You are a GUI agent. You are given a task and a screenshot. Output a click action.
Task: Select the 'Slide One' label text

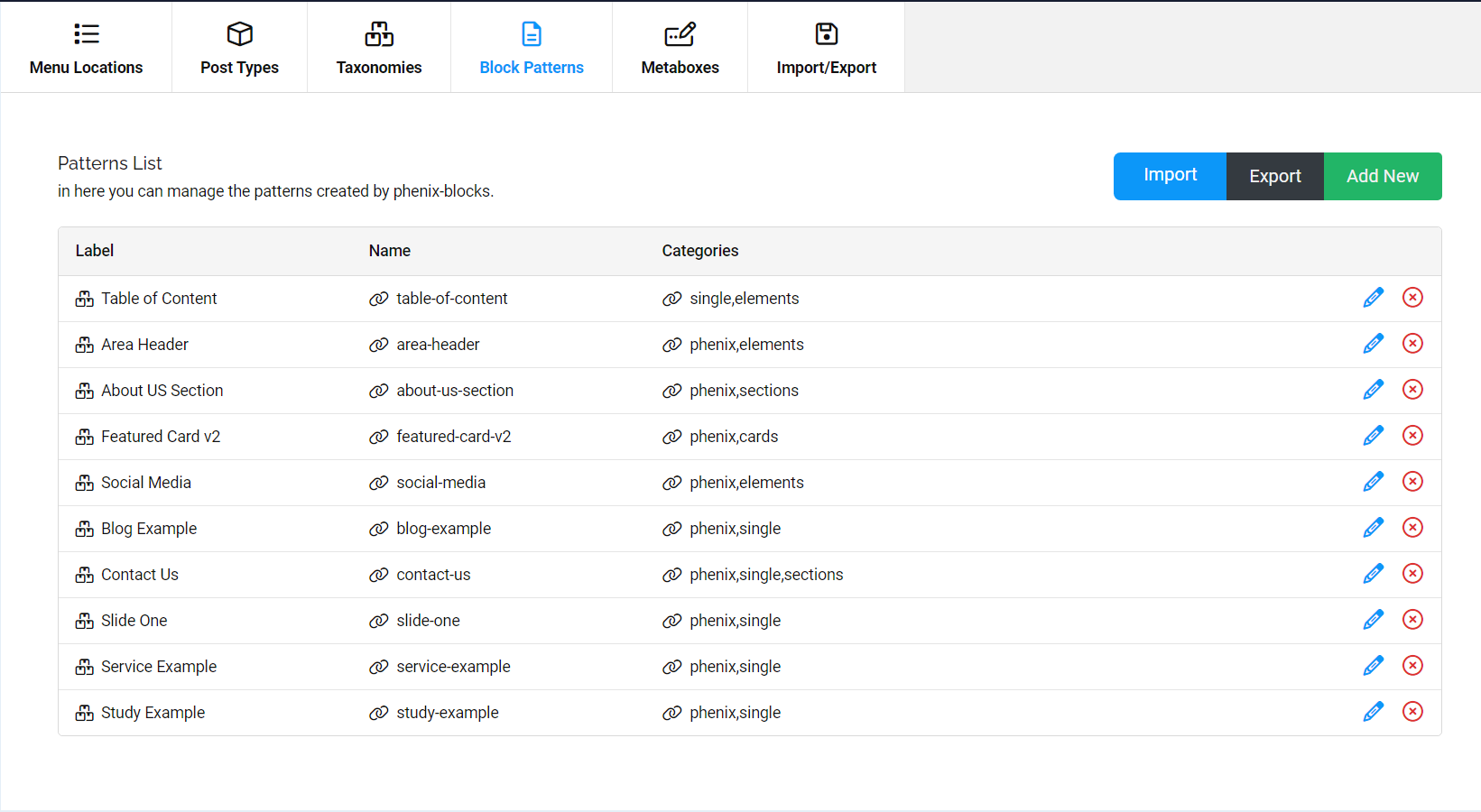[134, 621]
